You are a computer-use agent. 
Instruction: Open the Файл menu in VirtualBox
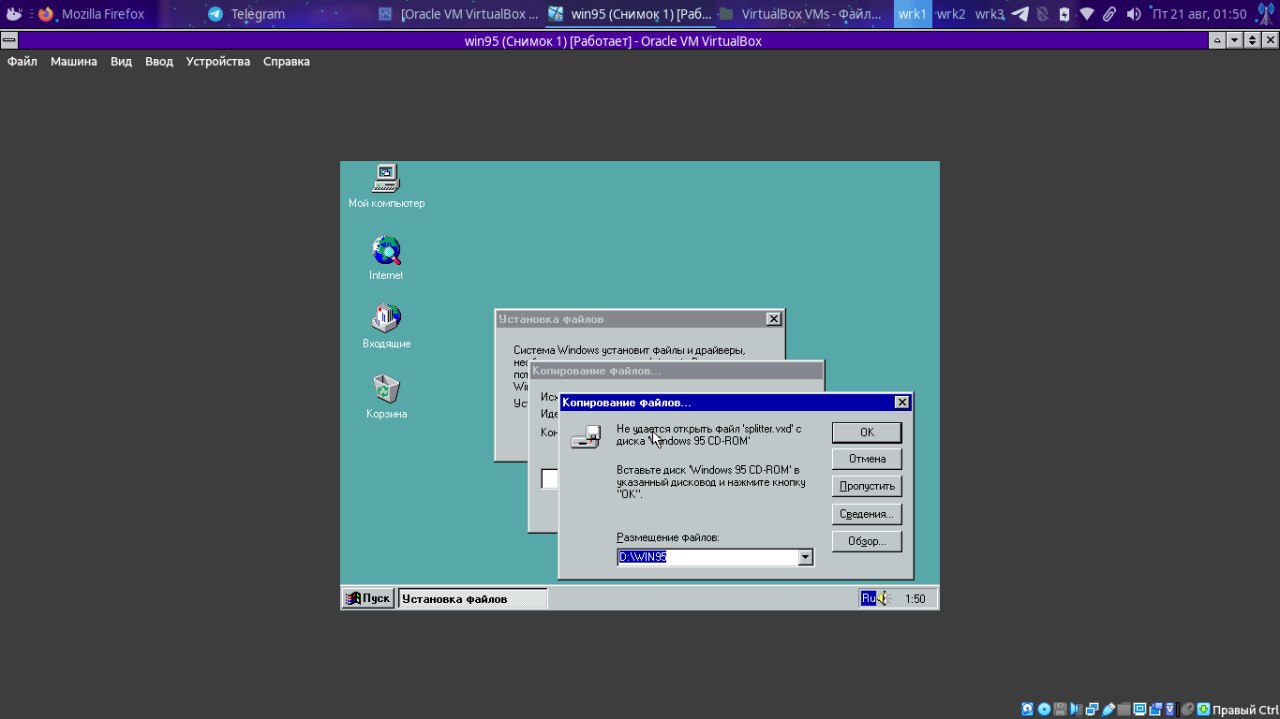22,61
